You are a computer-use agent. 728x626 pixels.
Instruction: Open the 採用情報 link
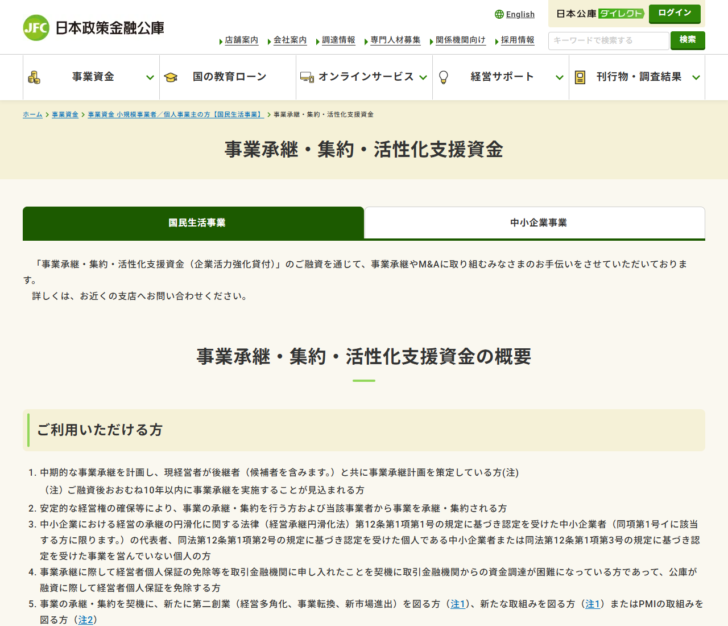(x=517, y=40)
